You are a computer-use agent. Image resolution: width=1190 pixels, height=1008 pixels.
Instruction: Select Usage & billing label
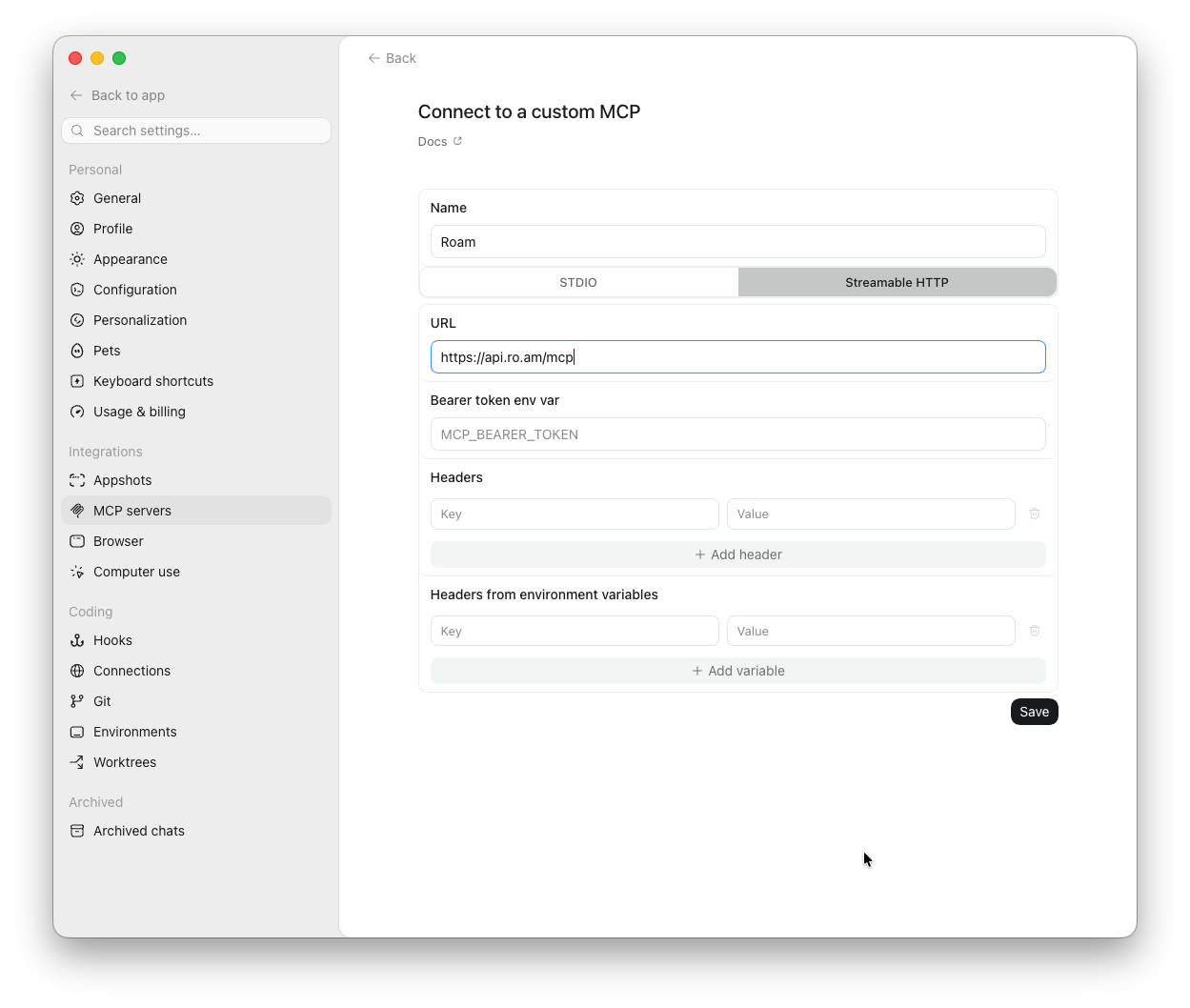click(139, 412)
